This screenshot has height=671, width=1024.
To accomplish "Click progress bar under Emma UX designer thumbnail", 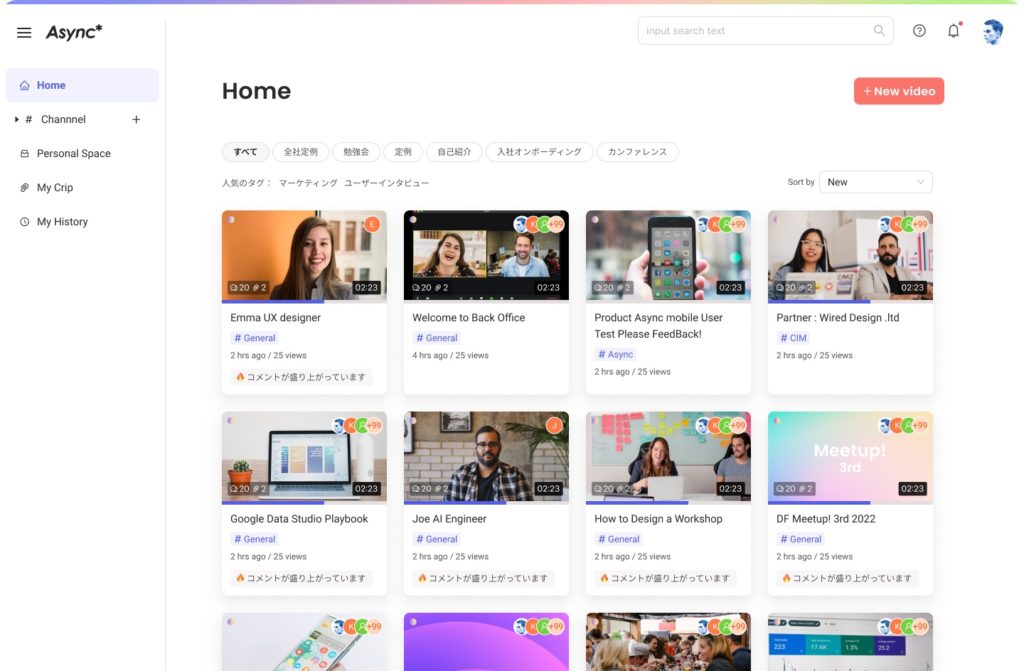I will [304, 301].
